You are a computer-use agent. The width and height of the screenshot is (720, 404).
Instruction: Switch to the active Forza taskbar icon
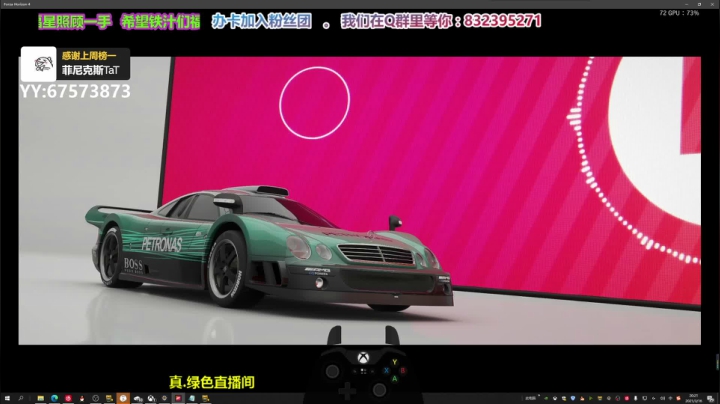(178, 398)
